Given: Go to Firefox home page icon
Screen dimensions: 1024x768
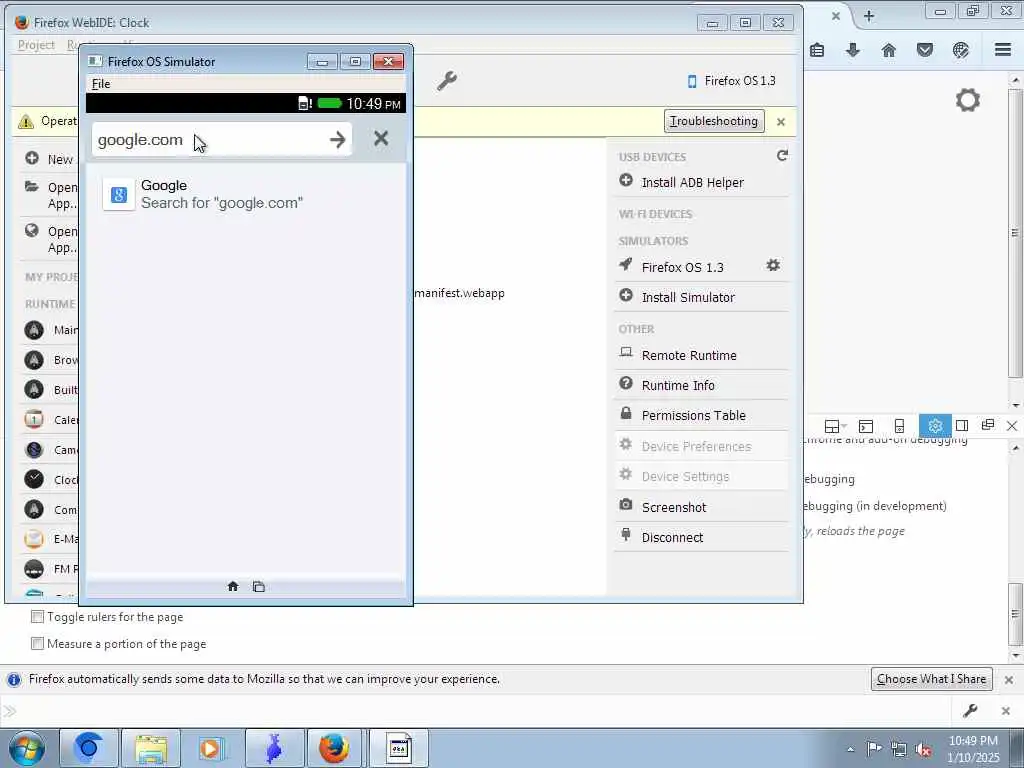Looking at the screenshot, I should pos(889,50).
